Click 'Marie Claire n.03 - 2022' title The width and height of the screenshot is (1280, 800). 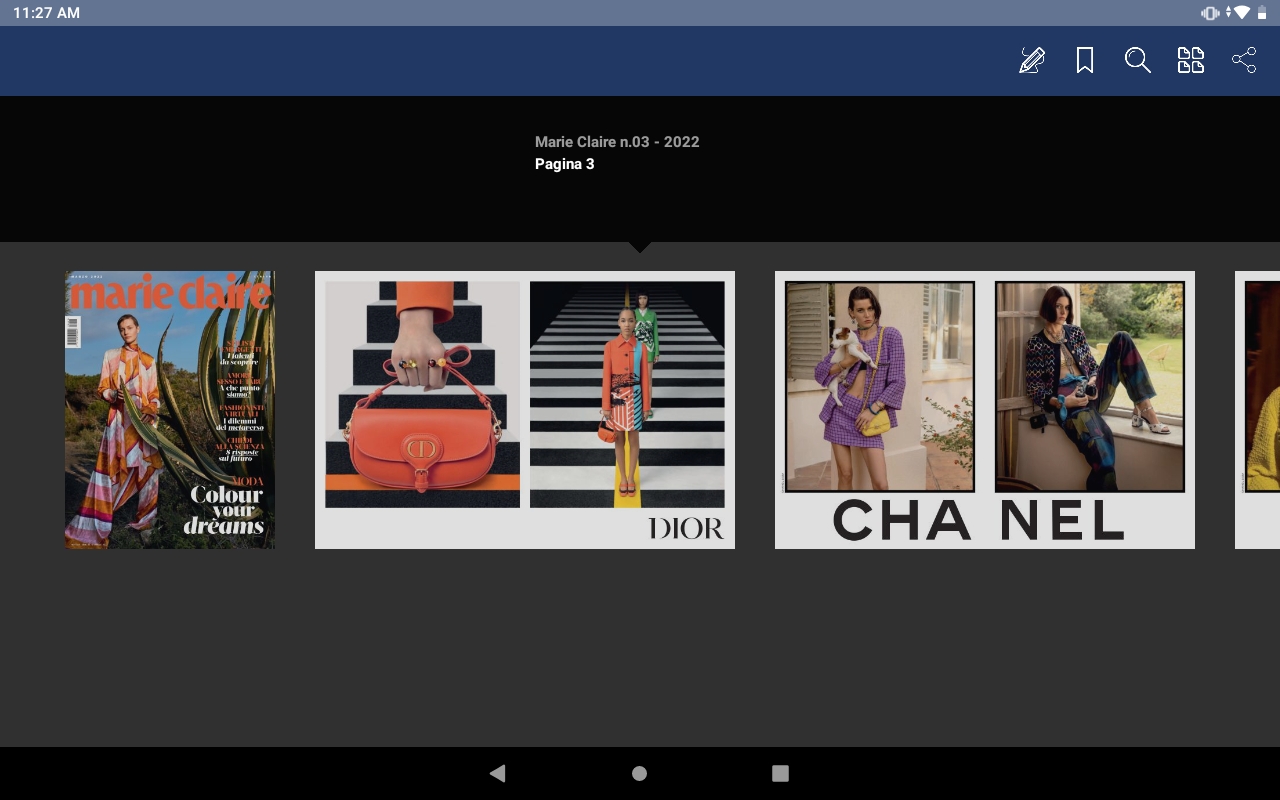coord(617,142)
